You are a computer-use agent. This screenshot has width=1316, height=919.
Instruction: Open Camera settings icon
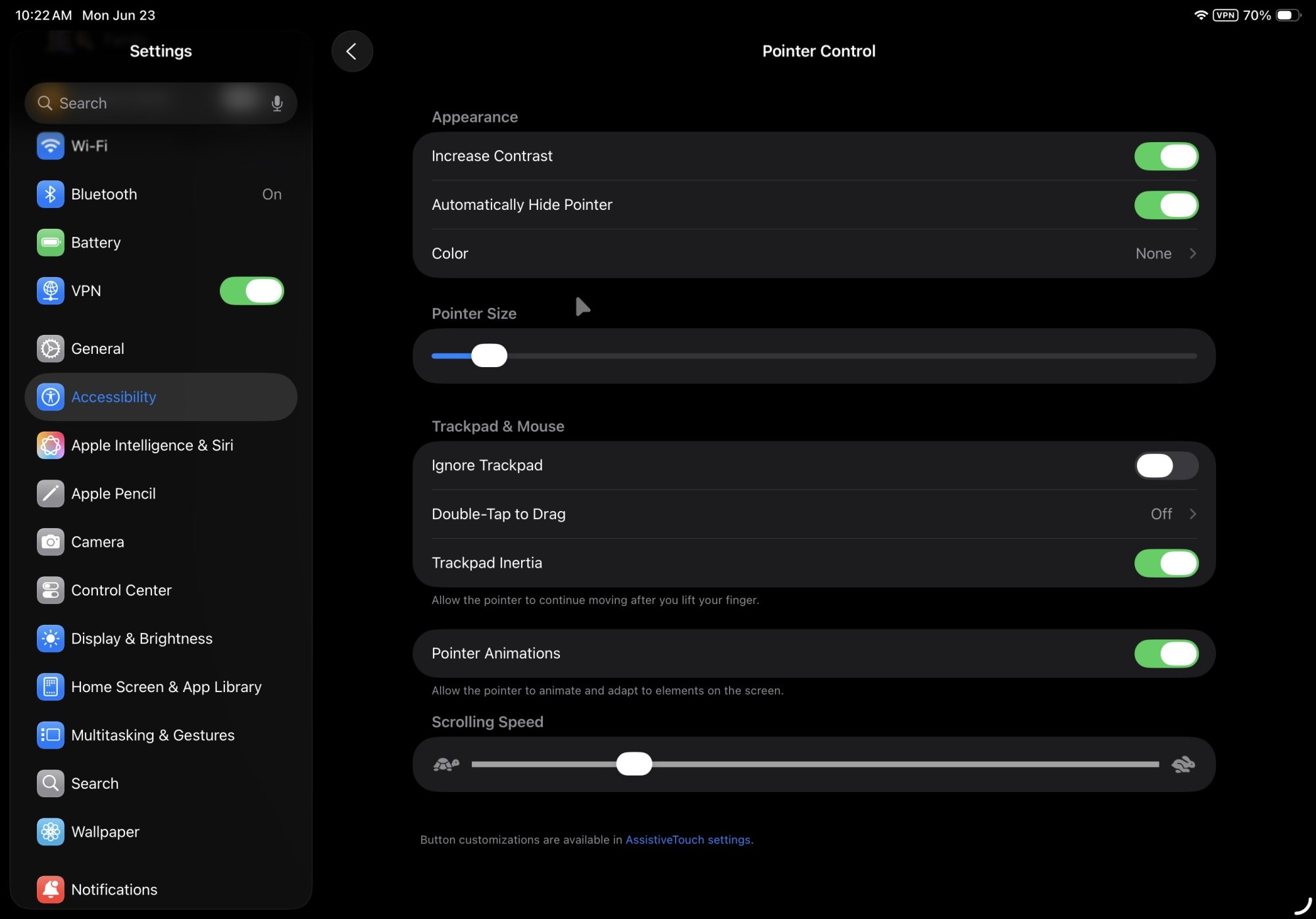point(50,542)
